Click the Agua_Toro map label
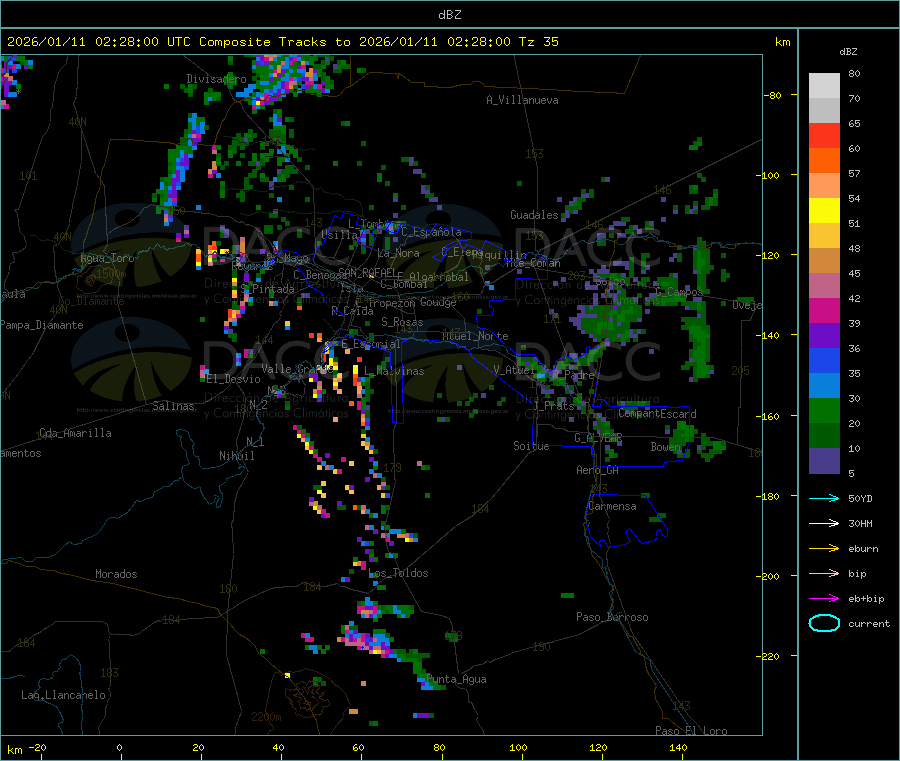Viewport: 900px width, 761px height. click(107, 258)
